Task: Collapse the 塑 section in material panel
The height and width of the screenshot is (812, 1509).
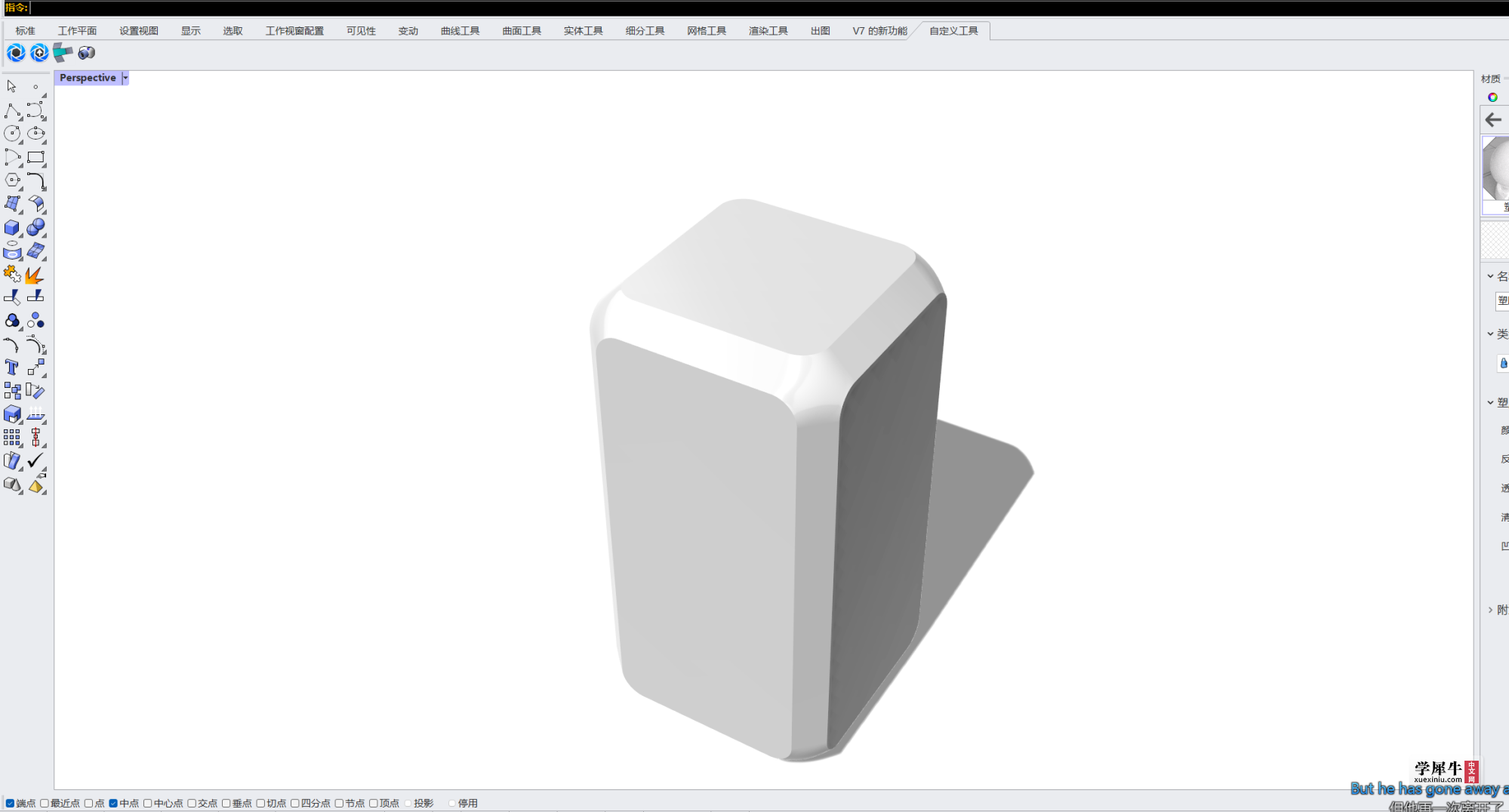Action: (1490, 402)
